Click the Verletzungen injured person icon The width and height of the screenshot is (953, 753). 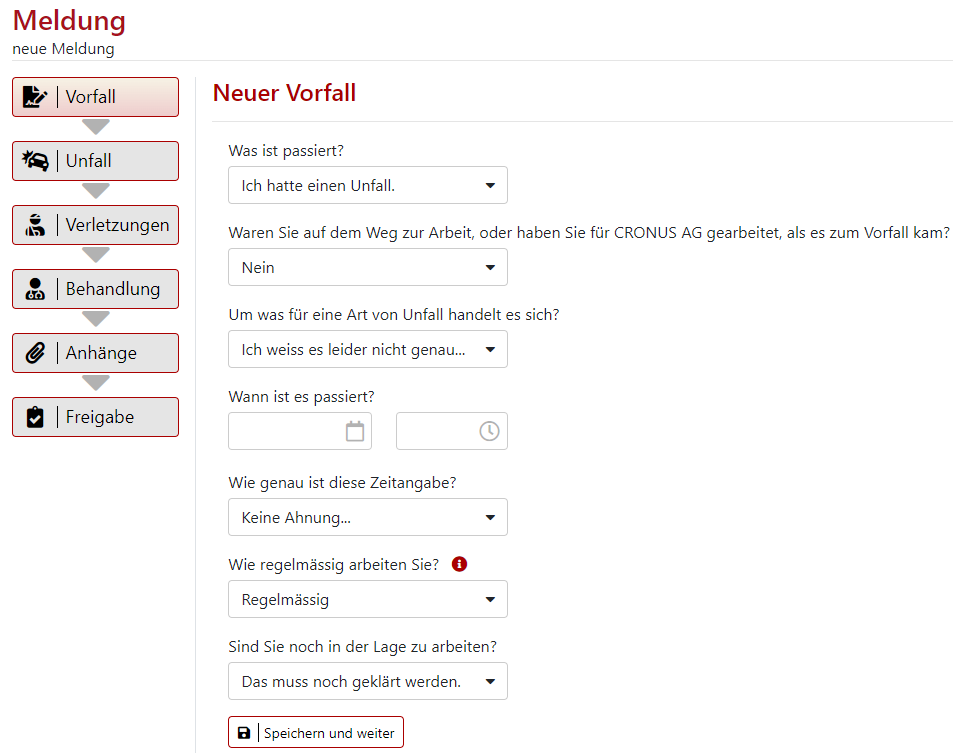(35, 225)
